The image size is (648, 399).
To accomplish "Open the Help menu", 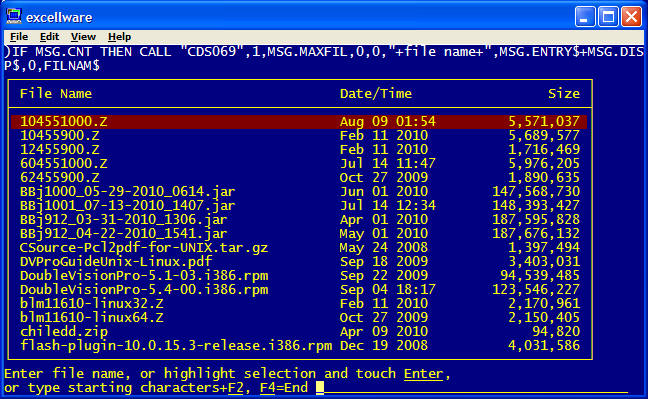I will 119,37.
